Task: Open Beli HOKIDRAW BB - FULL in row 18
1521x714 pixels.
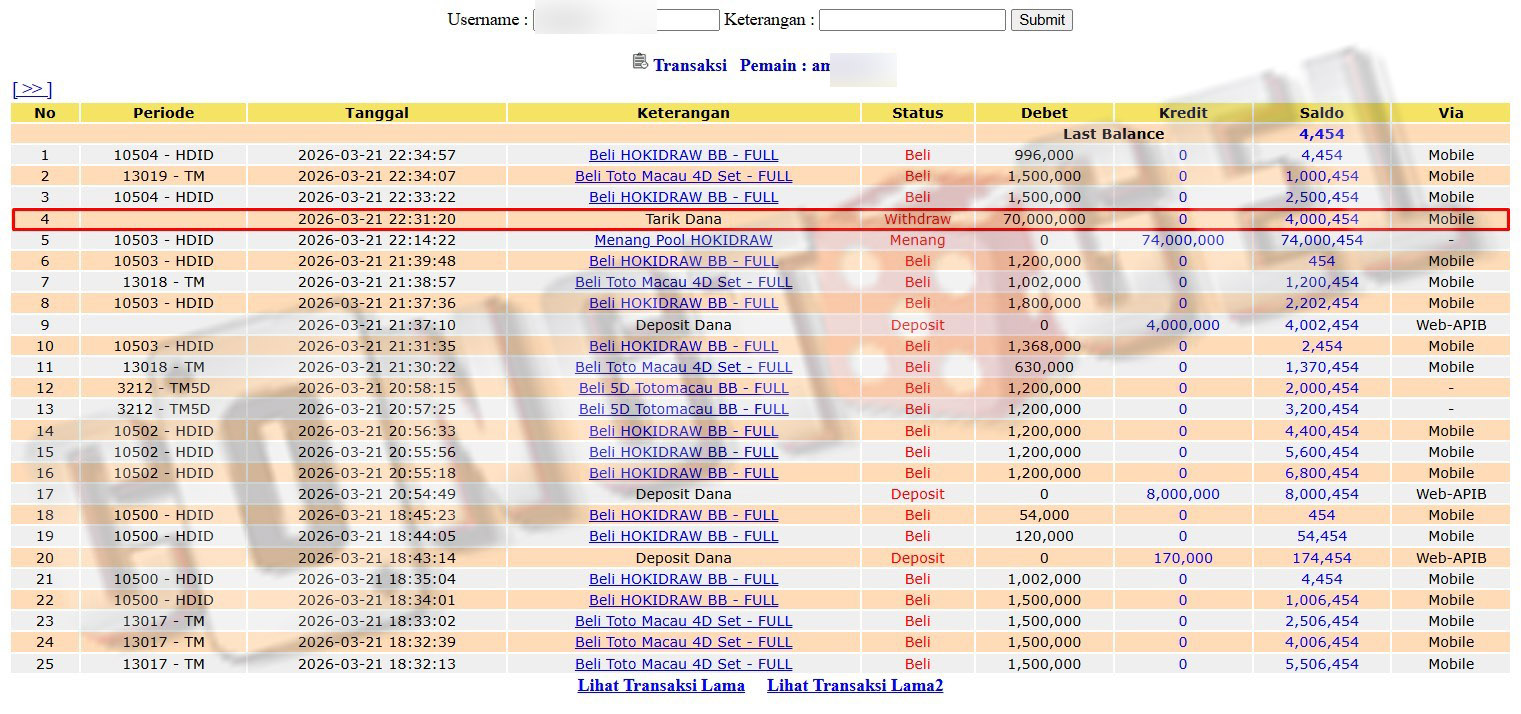Action: click(683, 515)
